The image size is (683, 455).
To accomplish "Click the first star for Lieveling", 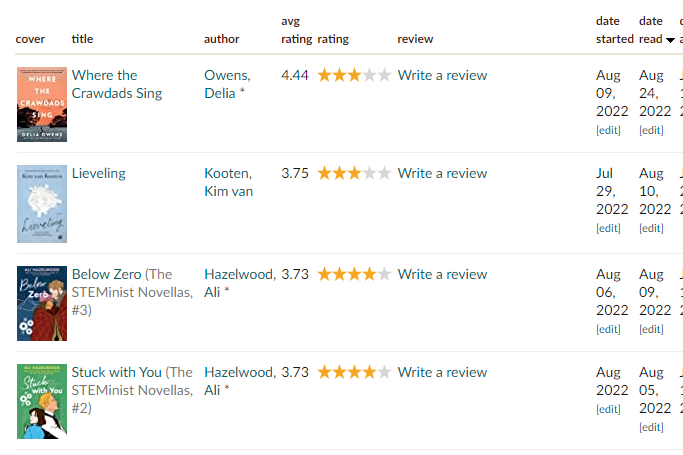I will click(x=325, y=173).
